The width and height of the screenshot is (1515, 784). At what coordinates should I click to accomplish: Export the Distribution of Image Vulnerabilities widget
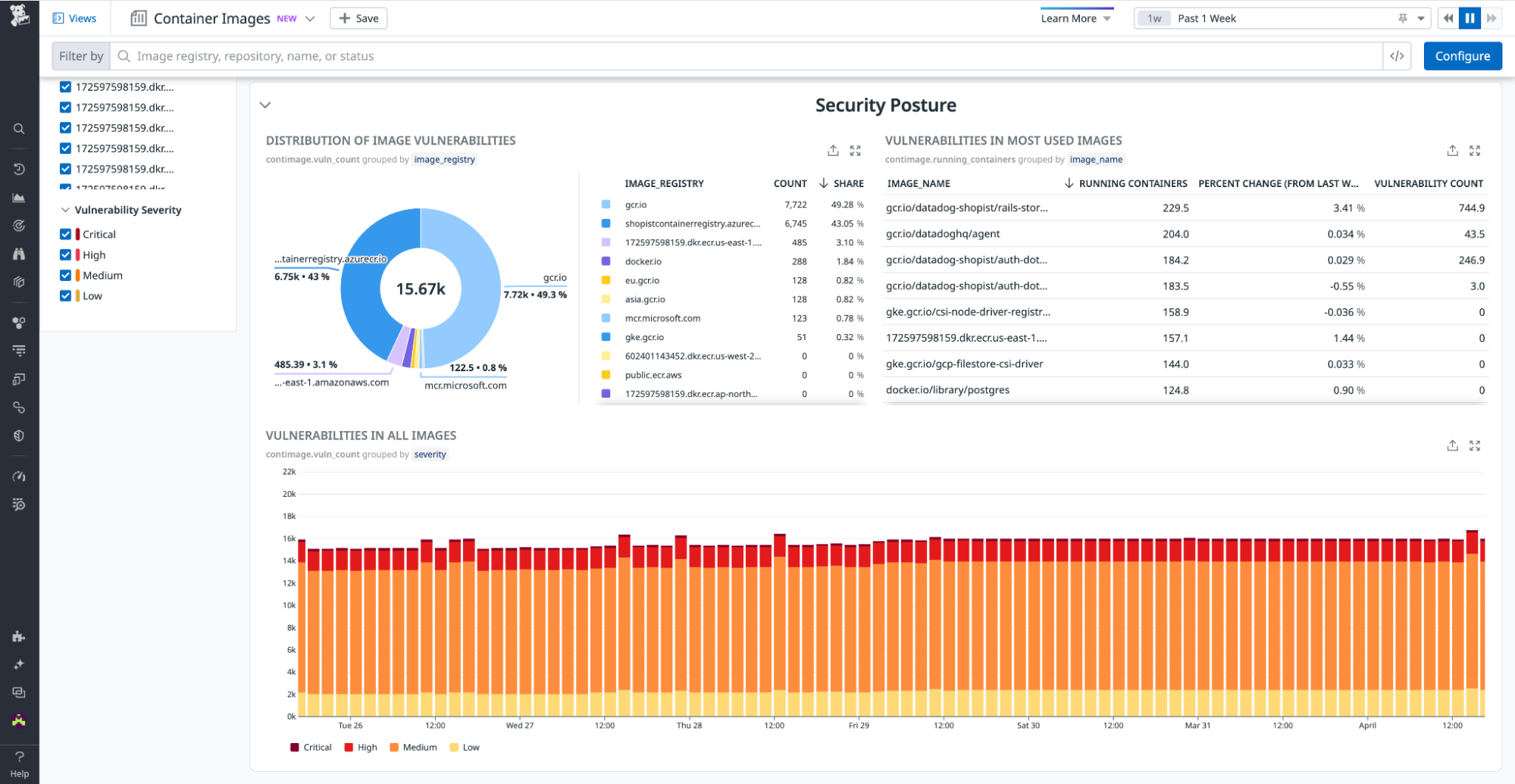[x=833, y=151]
